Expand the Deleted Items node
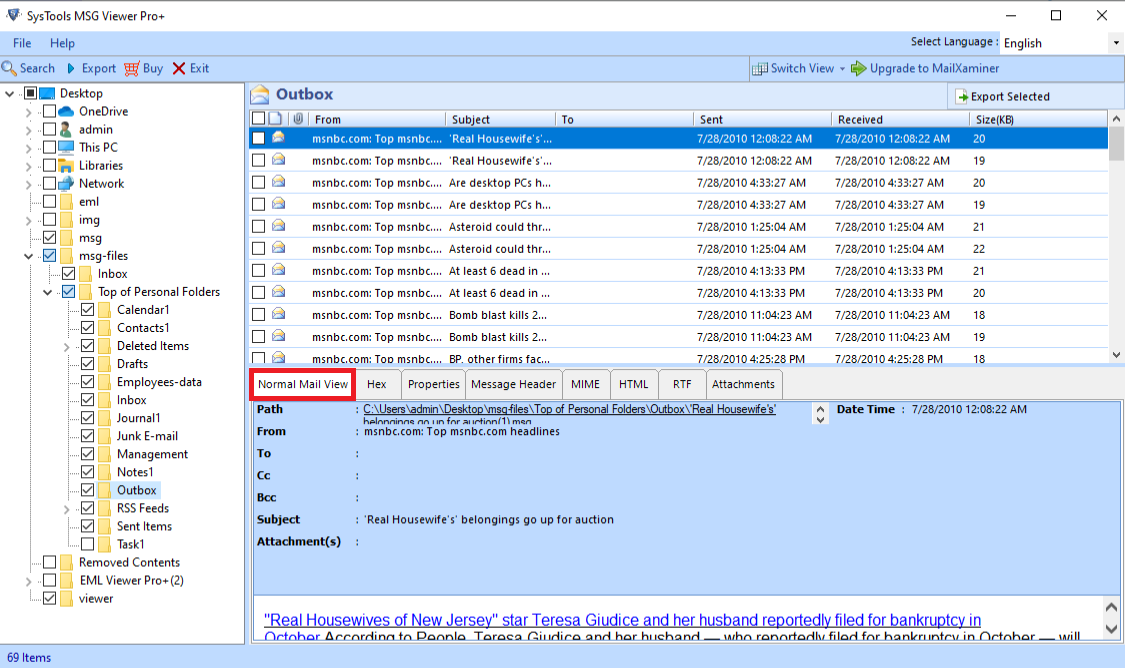The image size is (1125, 668). click(x=67, y=347)
